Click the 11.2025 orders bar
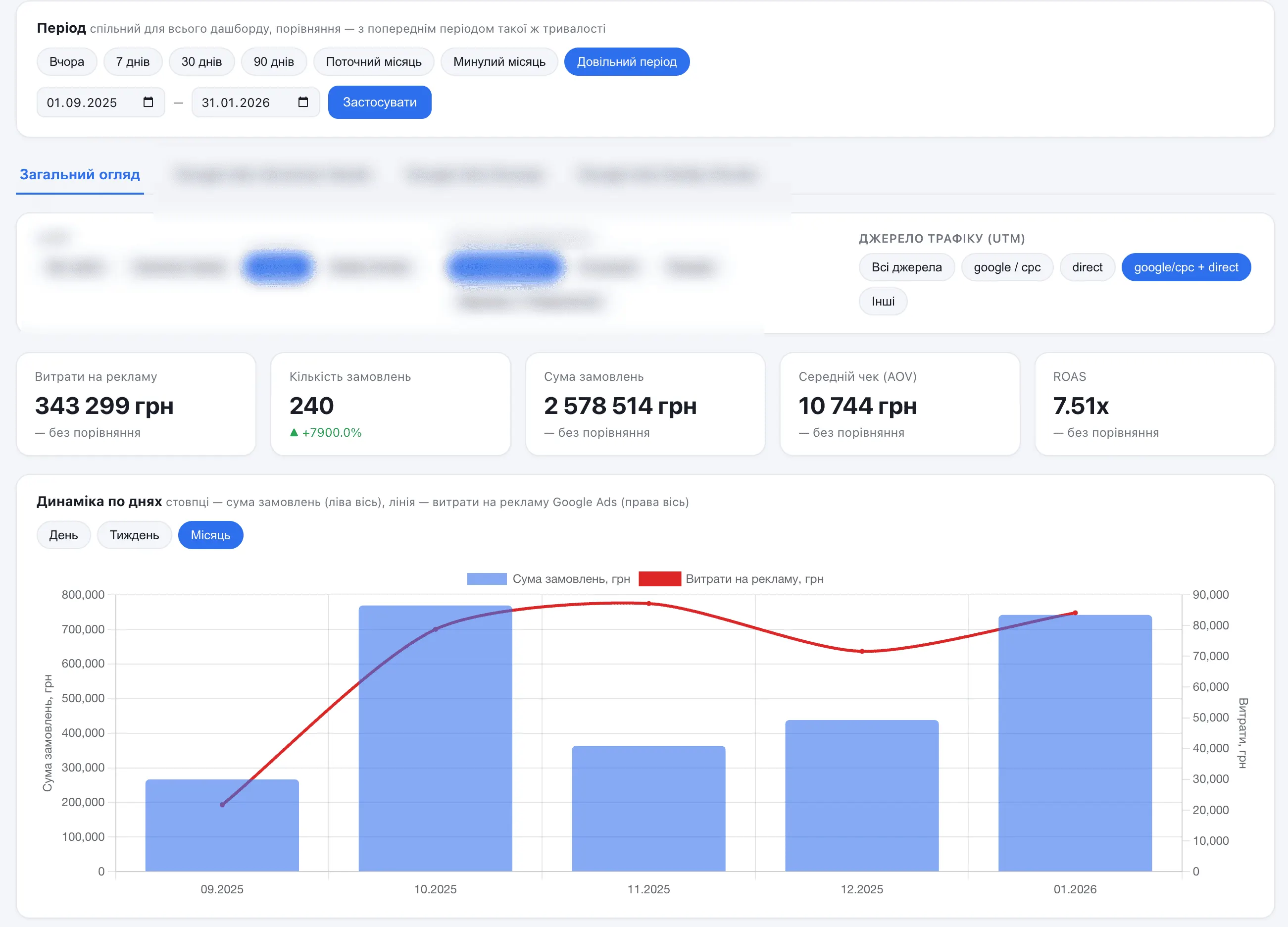This screenshot has width=1288, height=927. click(x=648, y=809)
